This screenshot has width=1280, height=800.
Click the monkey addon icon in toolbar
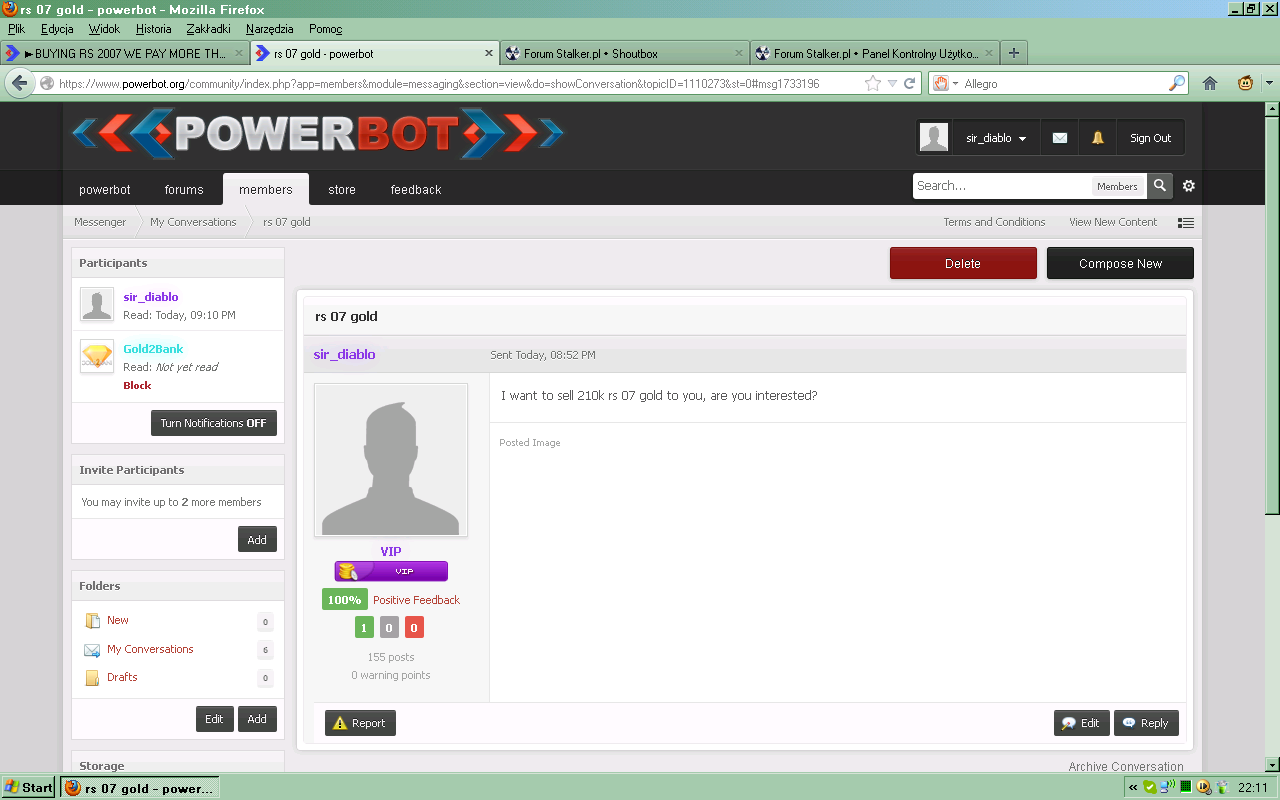click(x=1246, y=83)
